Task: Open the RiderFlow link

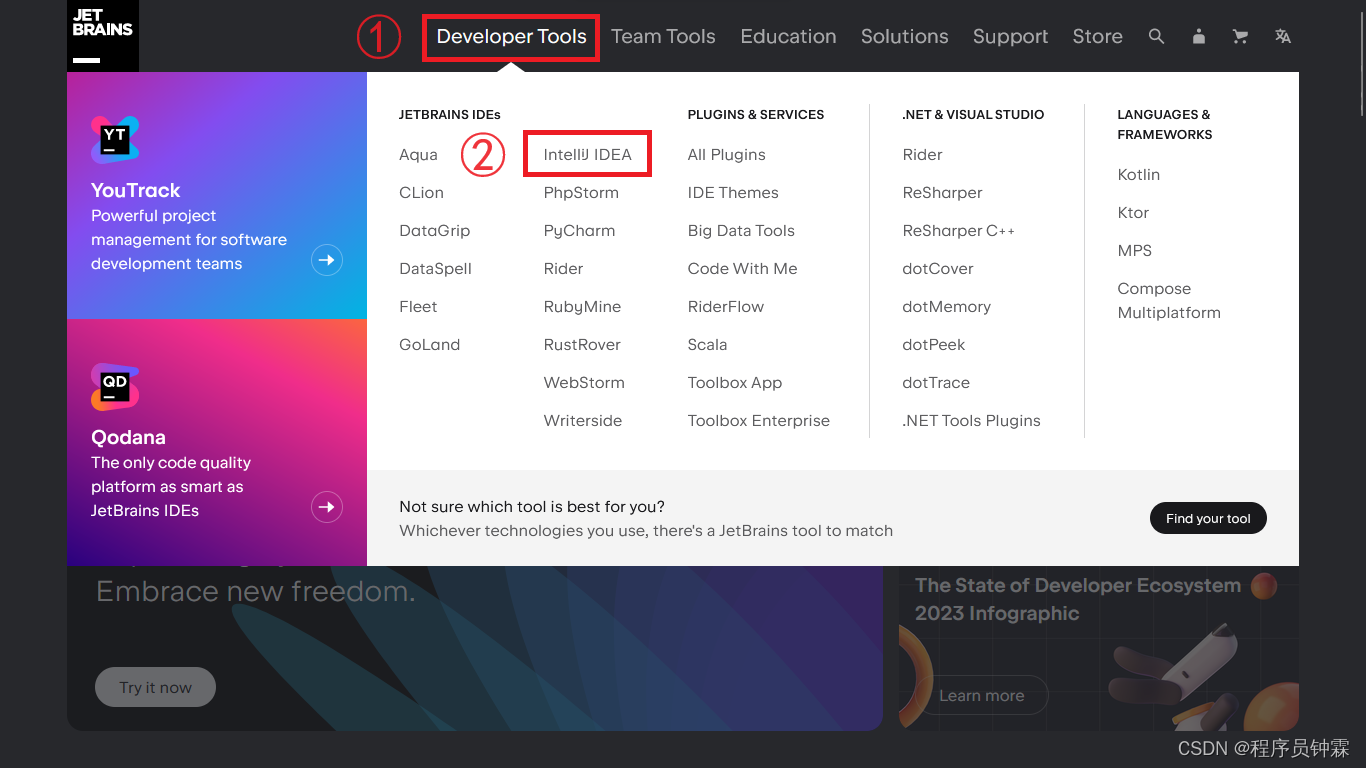Action: (726, 307)
